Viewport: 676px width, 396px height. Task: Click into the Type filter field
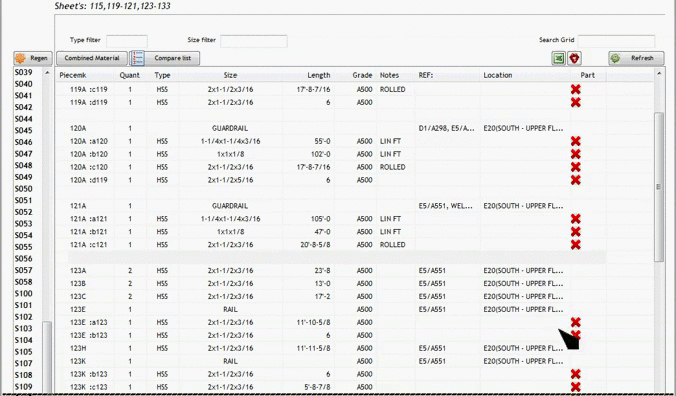click(127, 41)
